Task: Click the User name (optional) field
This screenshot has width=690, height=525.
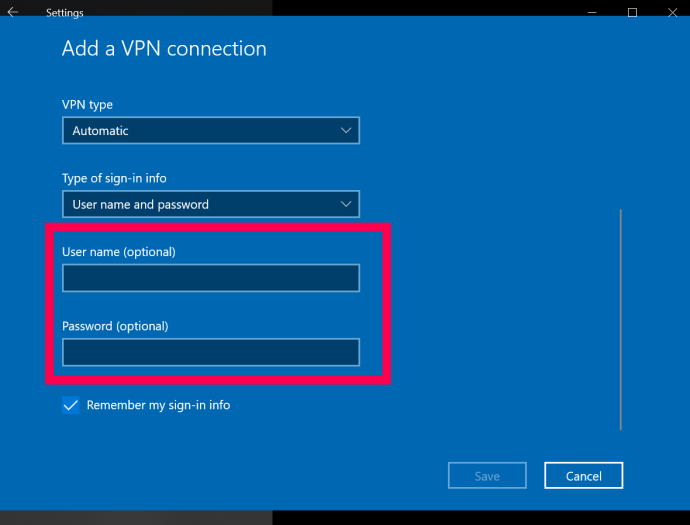Action: (x=211, y=278)
